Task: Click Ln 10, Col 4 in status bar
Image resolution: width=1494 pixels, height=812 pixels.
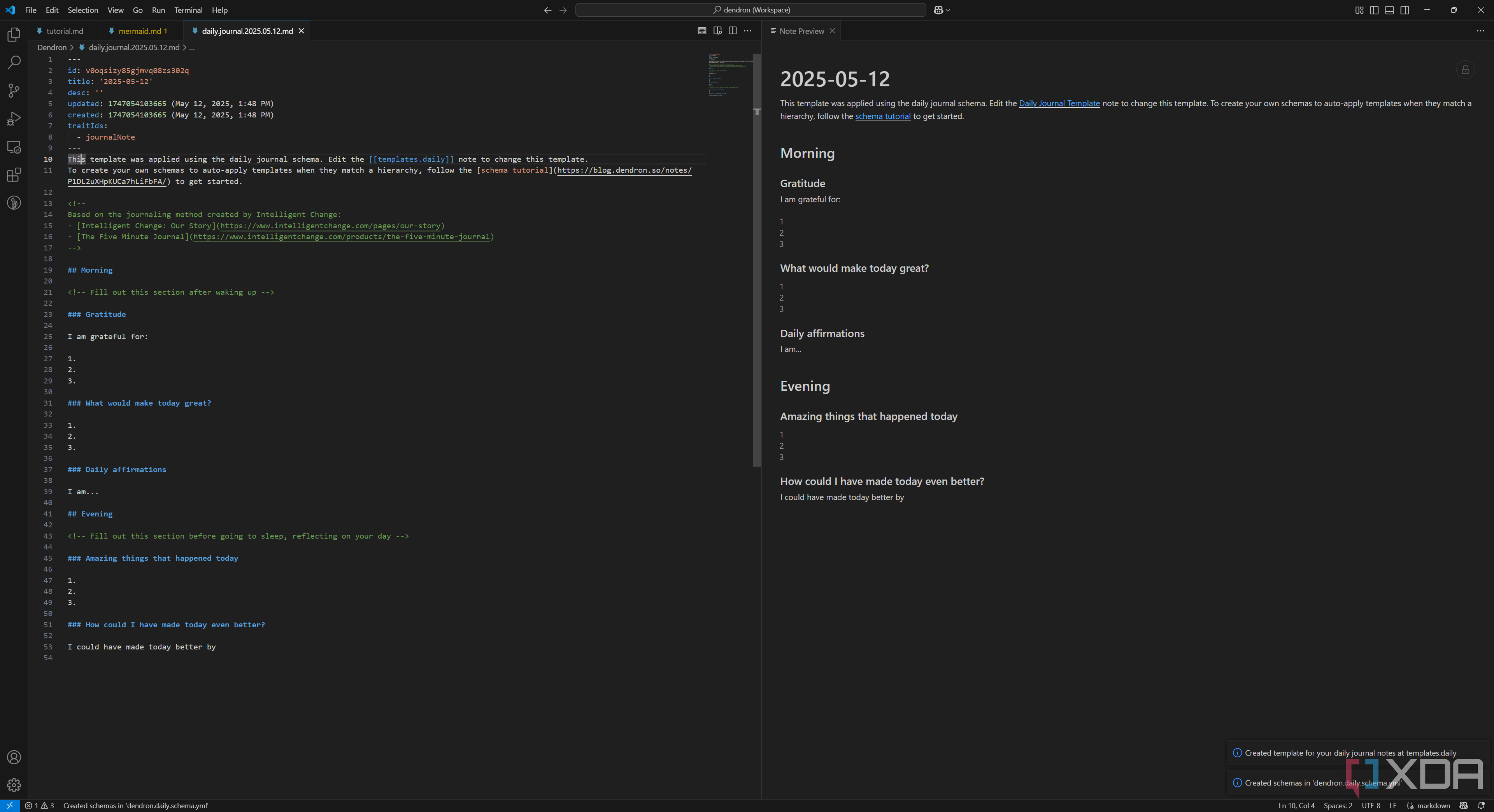Action: 1296,806
